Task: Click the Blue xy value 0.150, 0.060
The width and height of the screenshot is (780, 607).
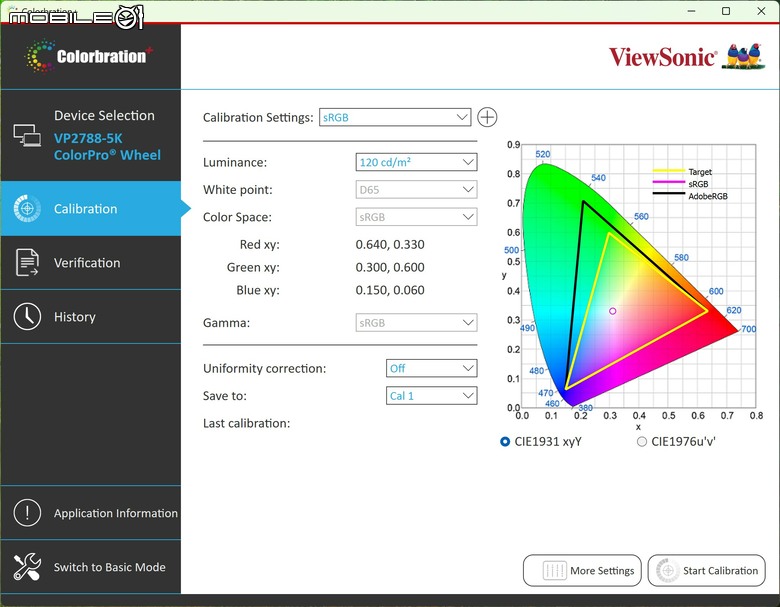Action: [x=390, y=291]
